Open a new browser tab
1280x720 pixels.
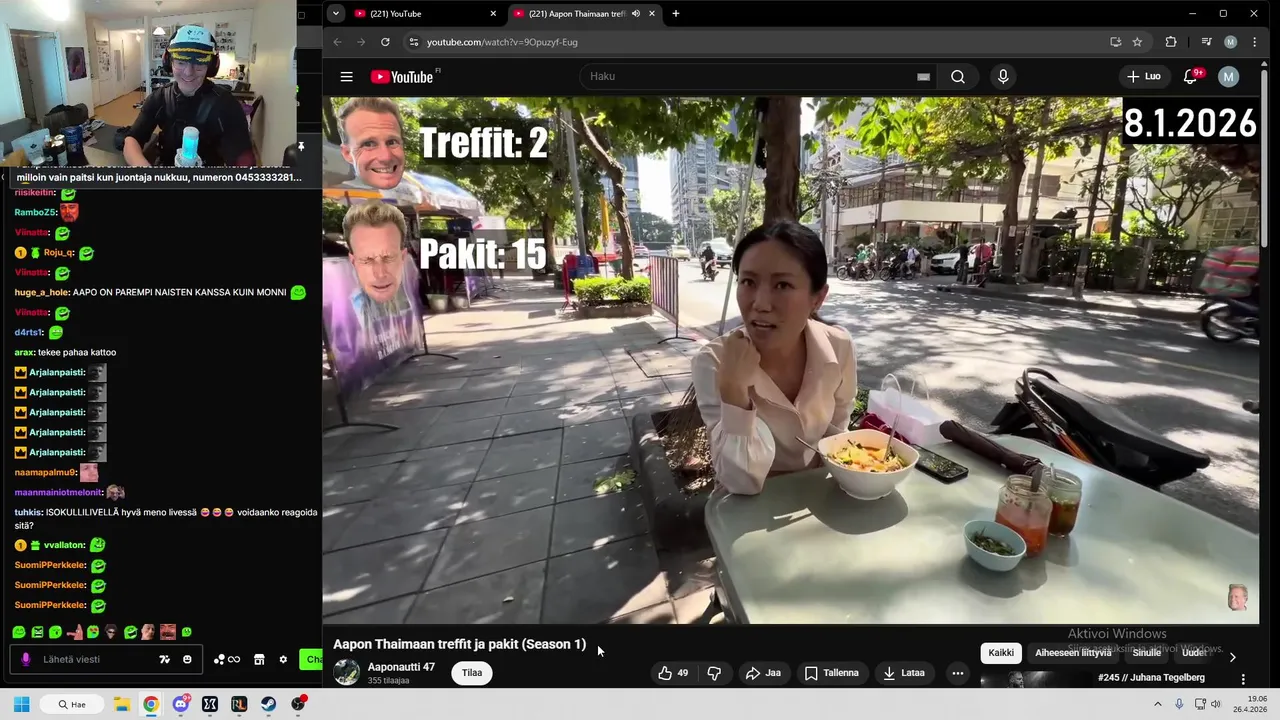tap(676, 13)
